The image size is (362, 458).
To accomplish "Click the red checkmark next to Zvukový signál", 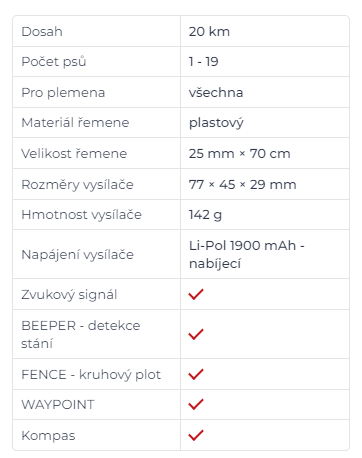I will [x=196, y=294].
